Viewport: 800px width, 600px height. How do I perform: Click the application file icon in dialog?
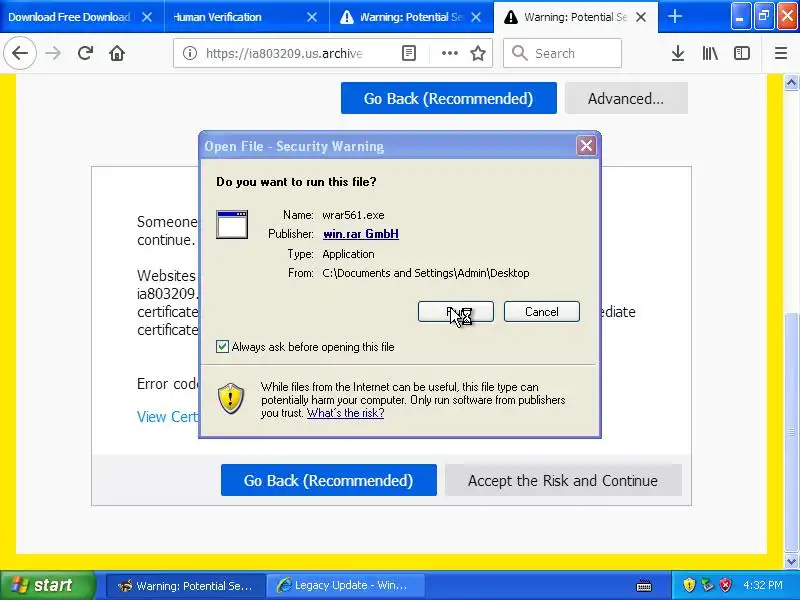click(232, 224)
